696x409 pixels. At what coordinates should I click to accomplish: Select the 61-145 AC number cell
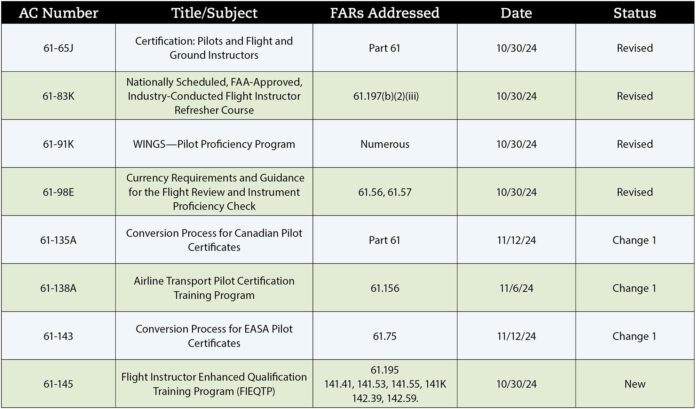click(58, 384)
